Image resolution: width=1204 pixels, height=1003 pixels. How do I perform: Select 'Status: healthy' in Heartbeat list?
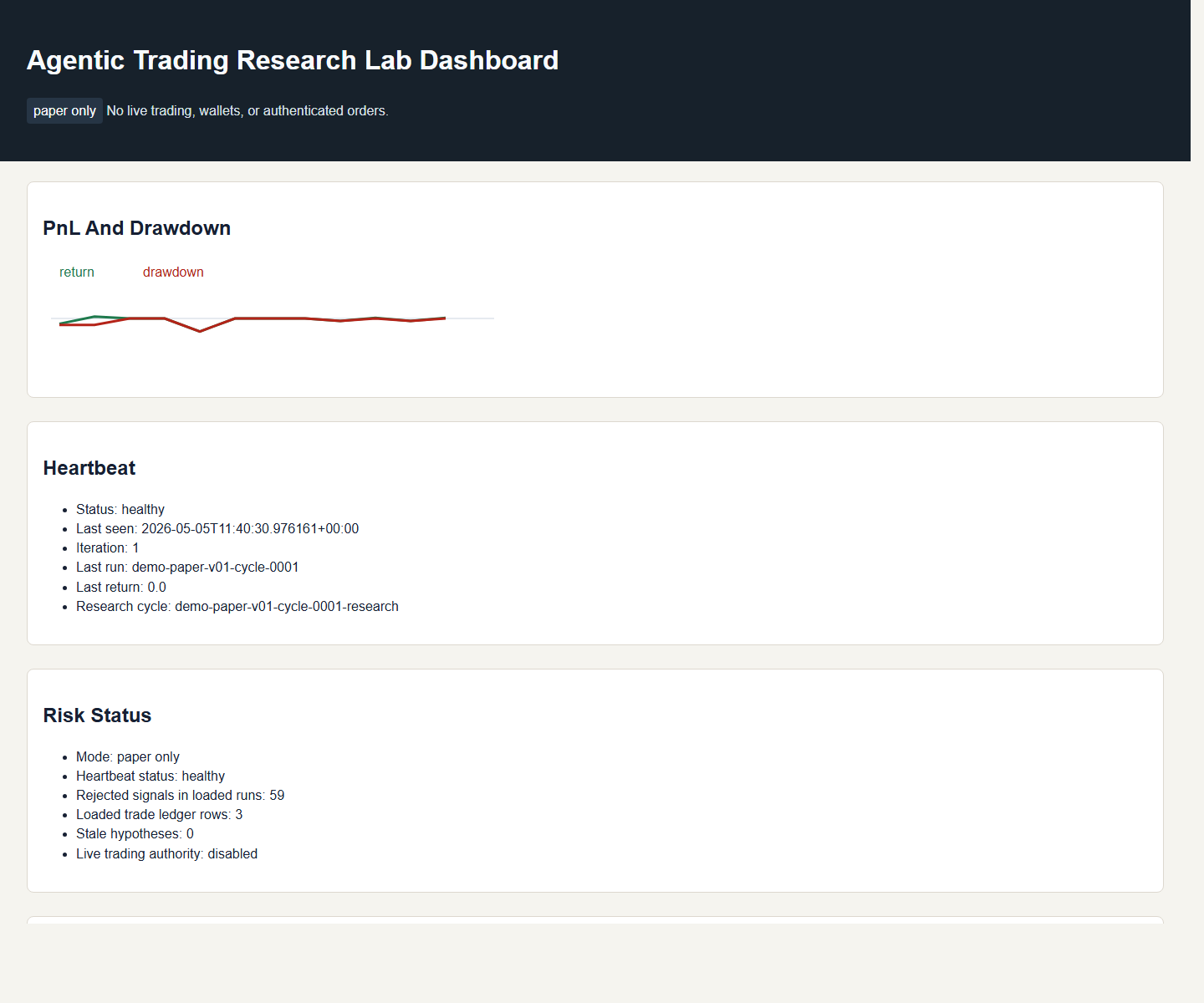click(x=120, y=509)
